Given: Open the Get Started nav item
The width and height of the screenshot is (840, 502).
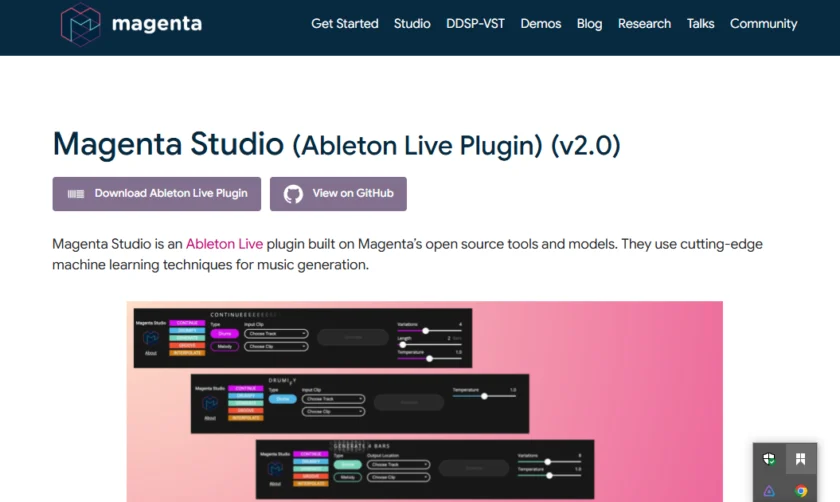Looking at the screenshot, I should click(x=344, y=24).
